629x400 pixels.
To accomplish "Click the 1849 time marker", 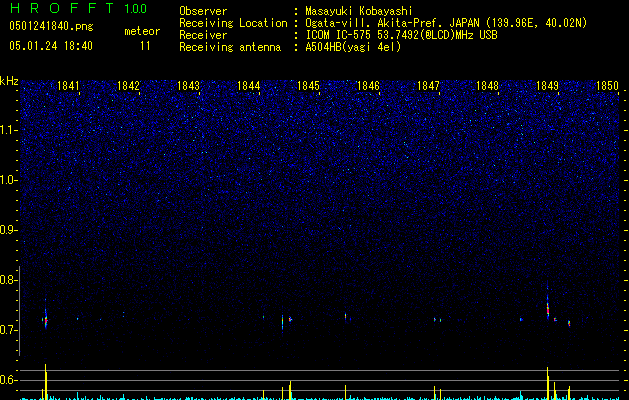I will [x=547, y=86].
